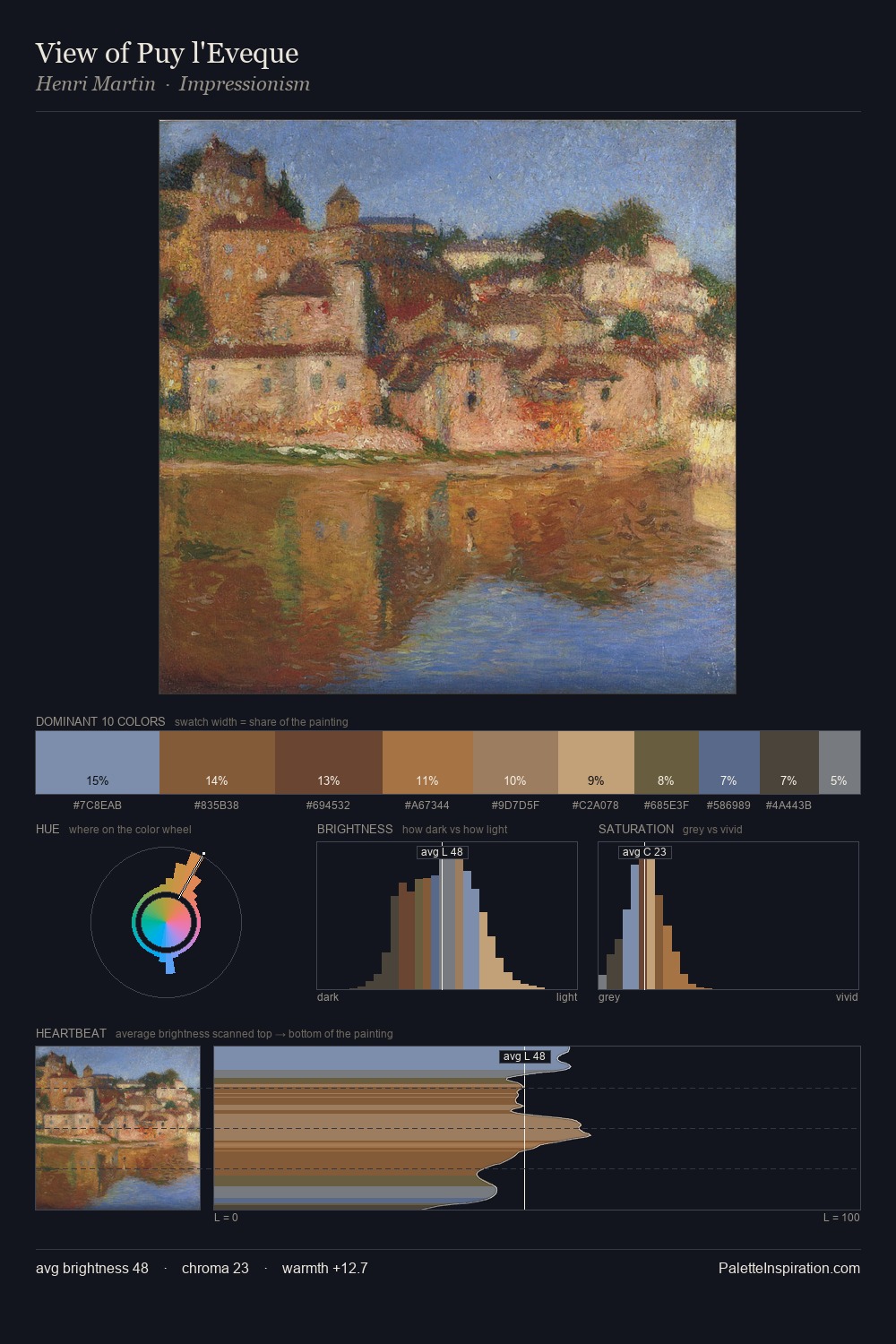Click the title View of Puy l'Eveque
This screenshot has width=896, height=1344.
167,53
